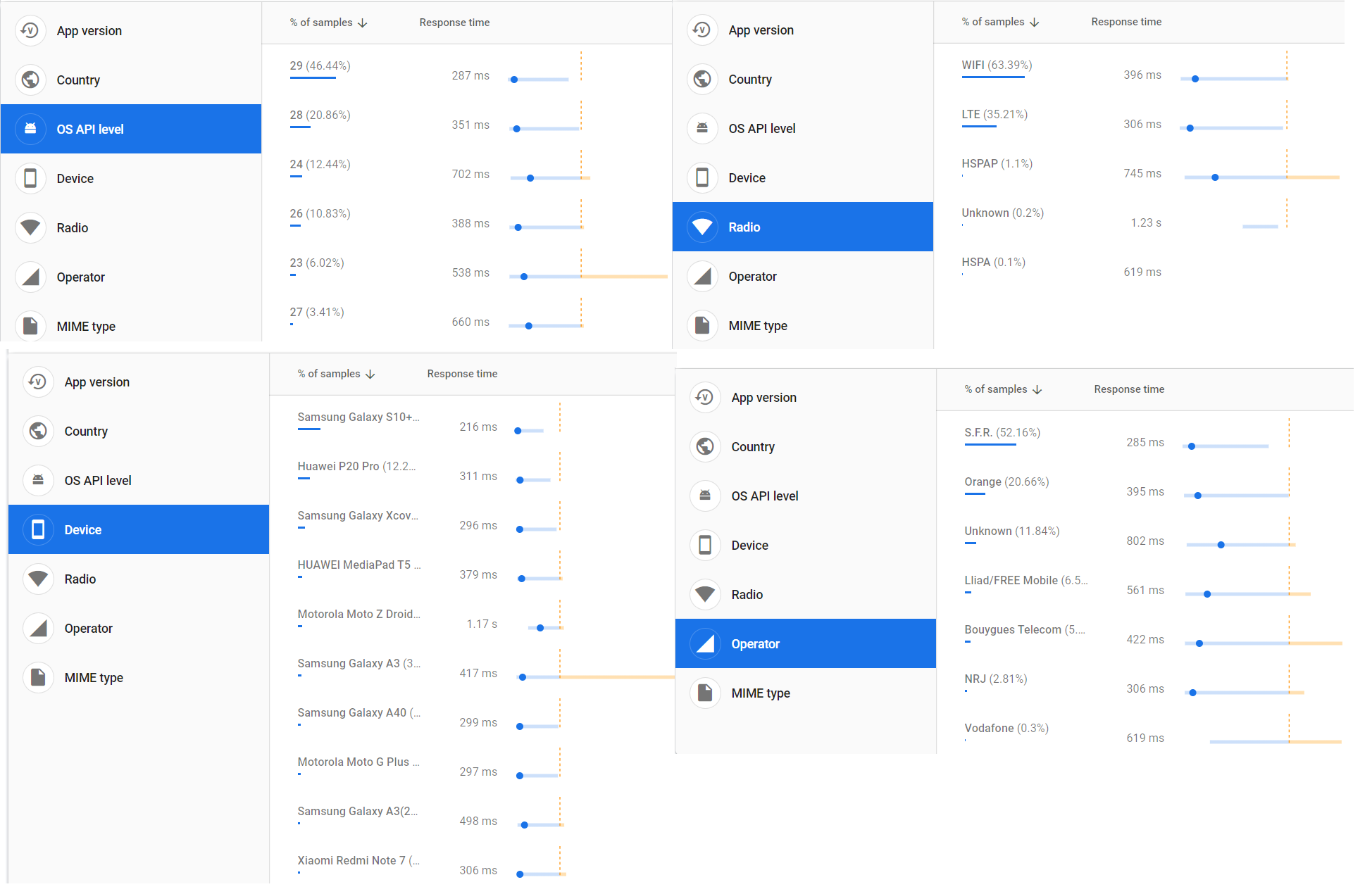Click Radio wifi icon in Operator-selected panel

pos(705,594)
